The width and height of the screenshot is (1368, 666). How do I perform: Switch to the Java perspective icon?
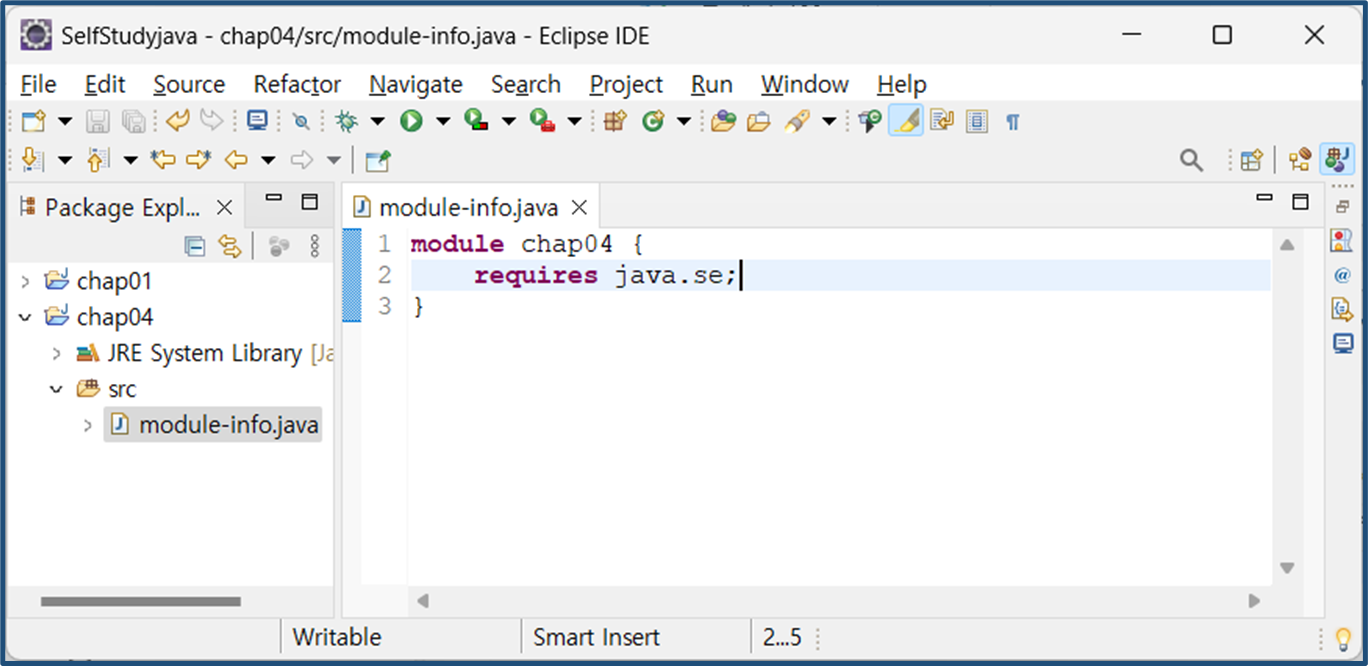(1337, 159)
